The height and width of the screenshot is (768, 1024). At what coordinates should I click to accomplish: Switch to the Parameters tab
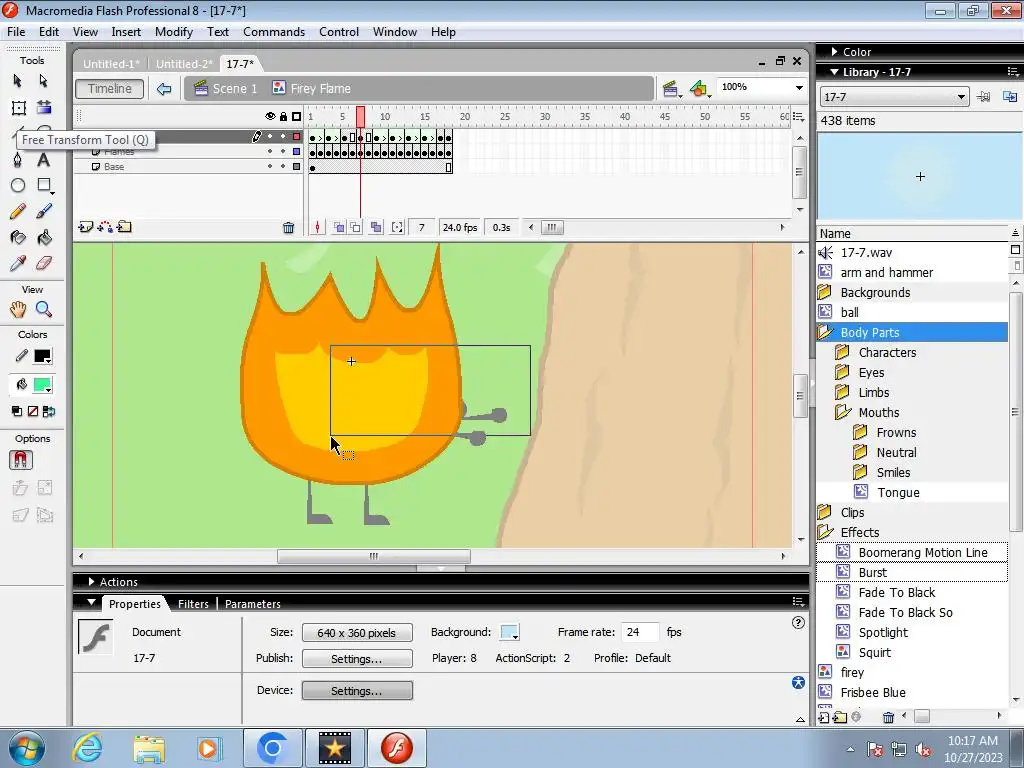click(x=253, y=604)
